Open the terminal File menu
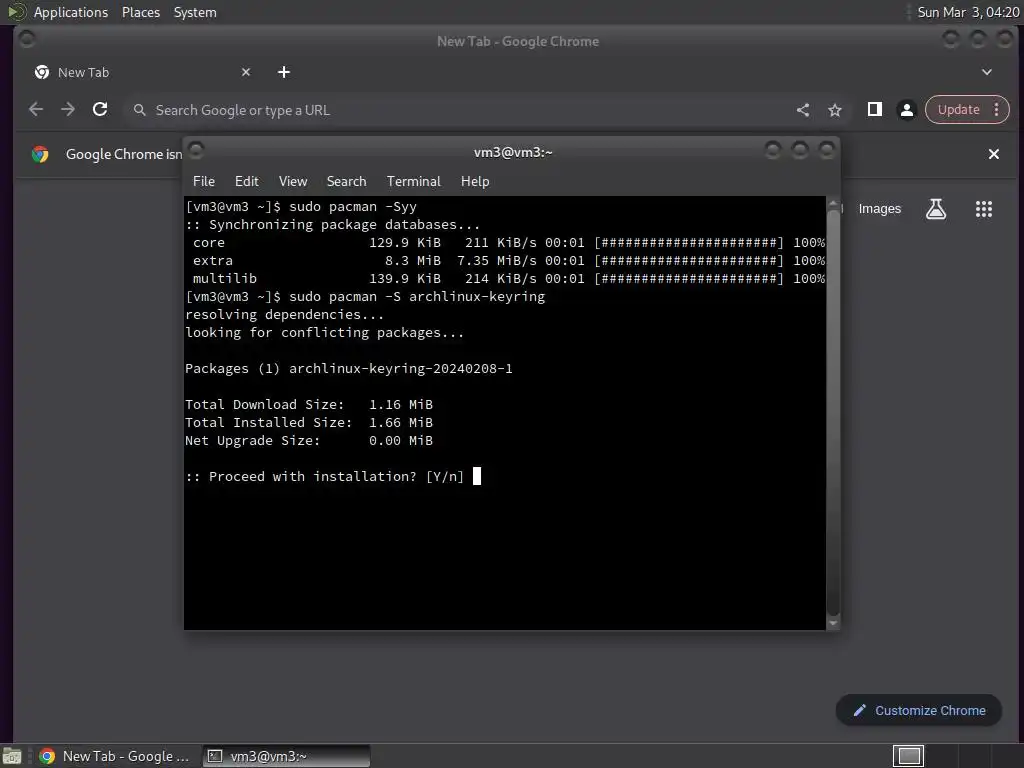Image resolution: width=1024 pixels, height=768 pixels. pyautogui.click(x=204, y=182)
